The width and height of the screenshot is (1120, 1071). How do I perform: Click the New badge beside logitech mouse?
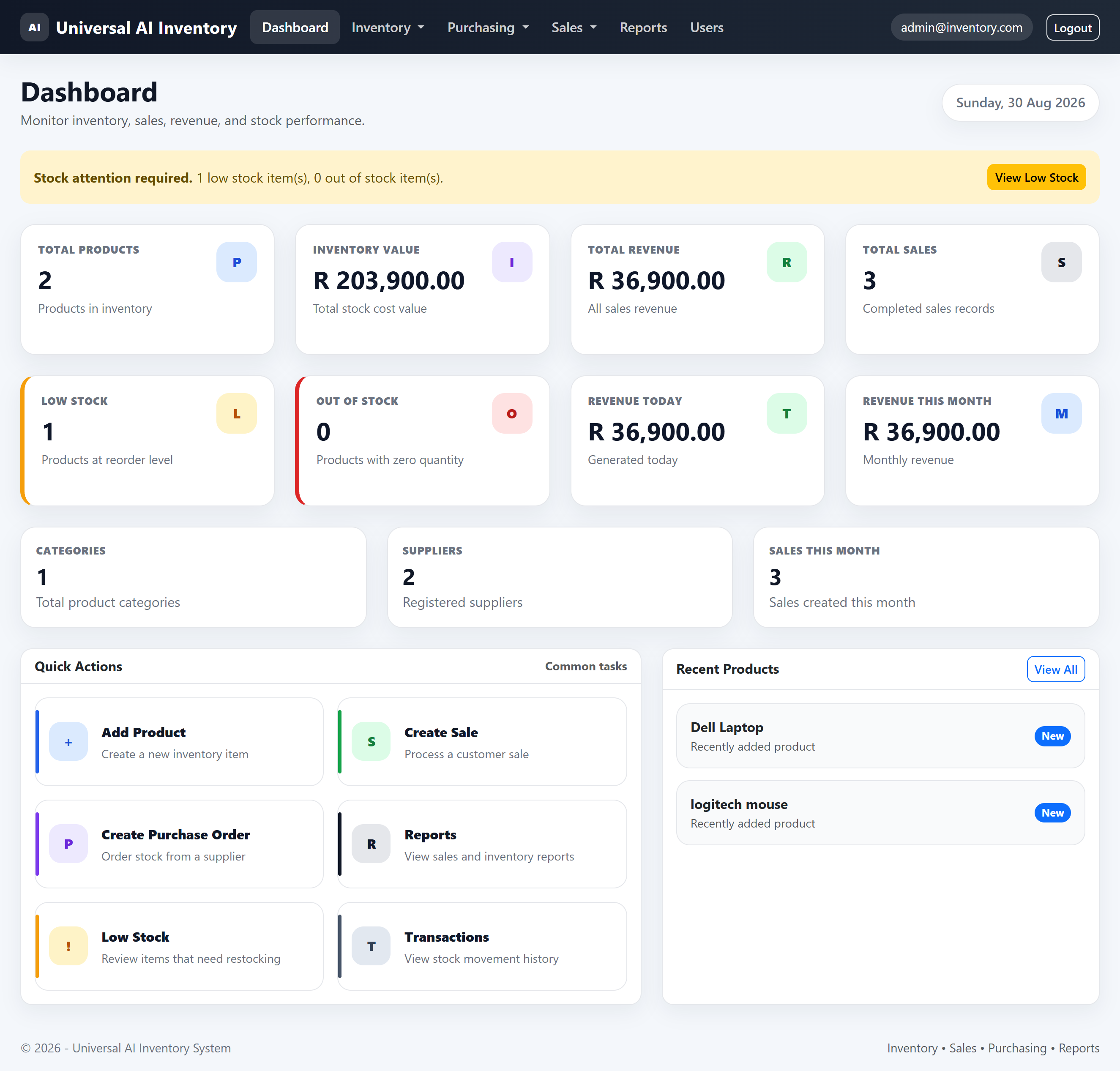(1052, 813)
